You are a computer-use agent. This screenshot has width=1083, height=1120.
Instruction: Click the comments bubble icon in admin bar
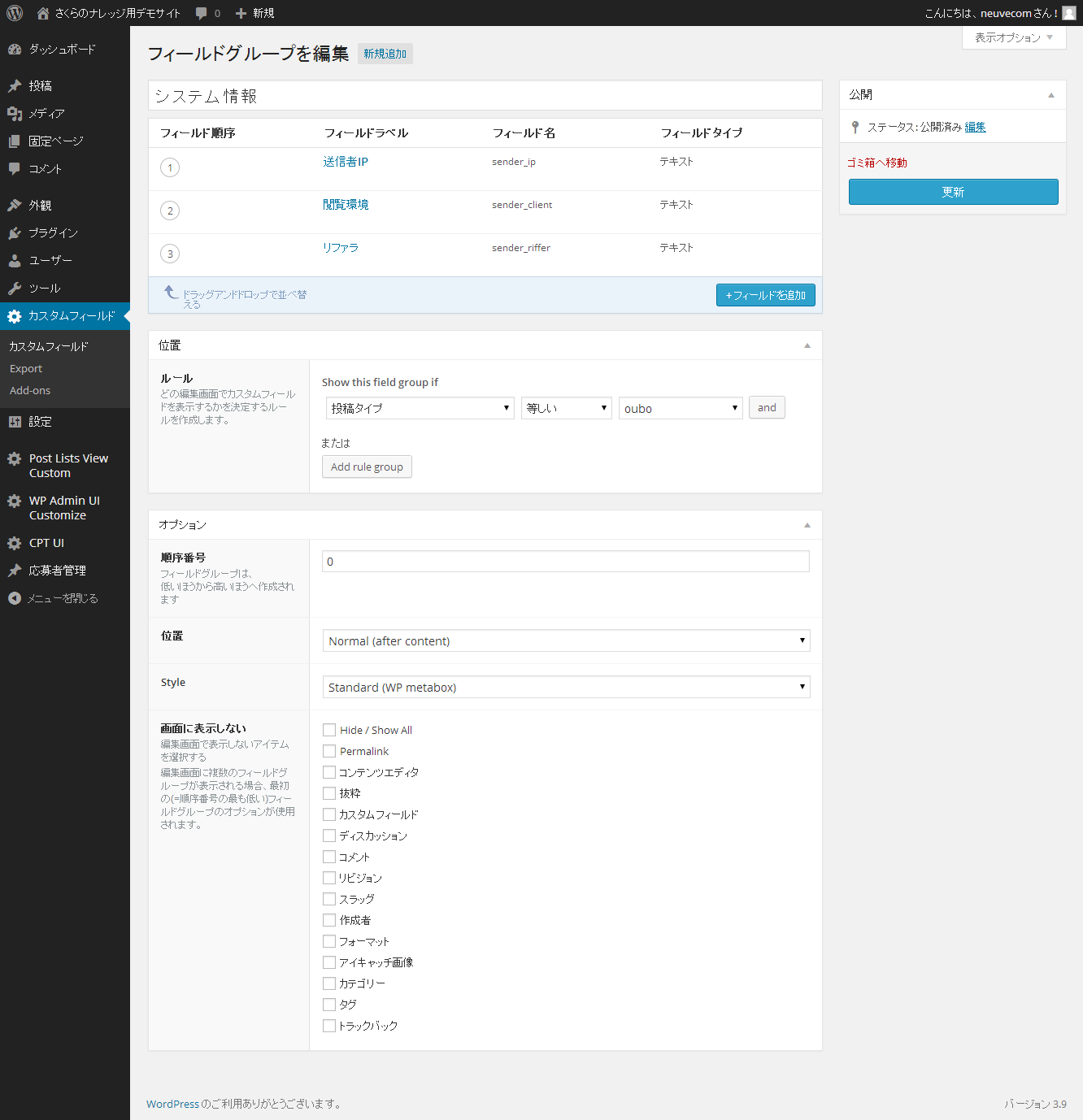(x=201, y=13)
